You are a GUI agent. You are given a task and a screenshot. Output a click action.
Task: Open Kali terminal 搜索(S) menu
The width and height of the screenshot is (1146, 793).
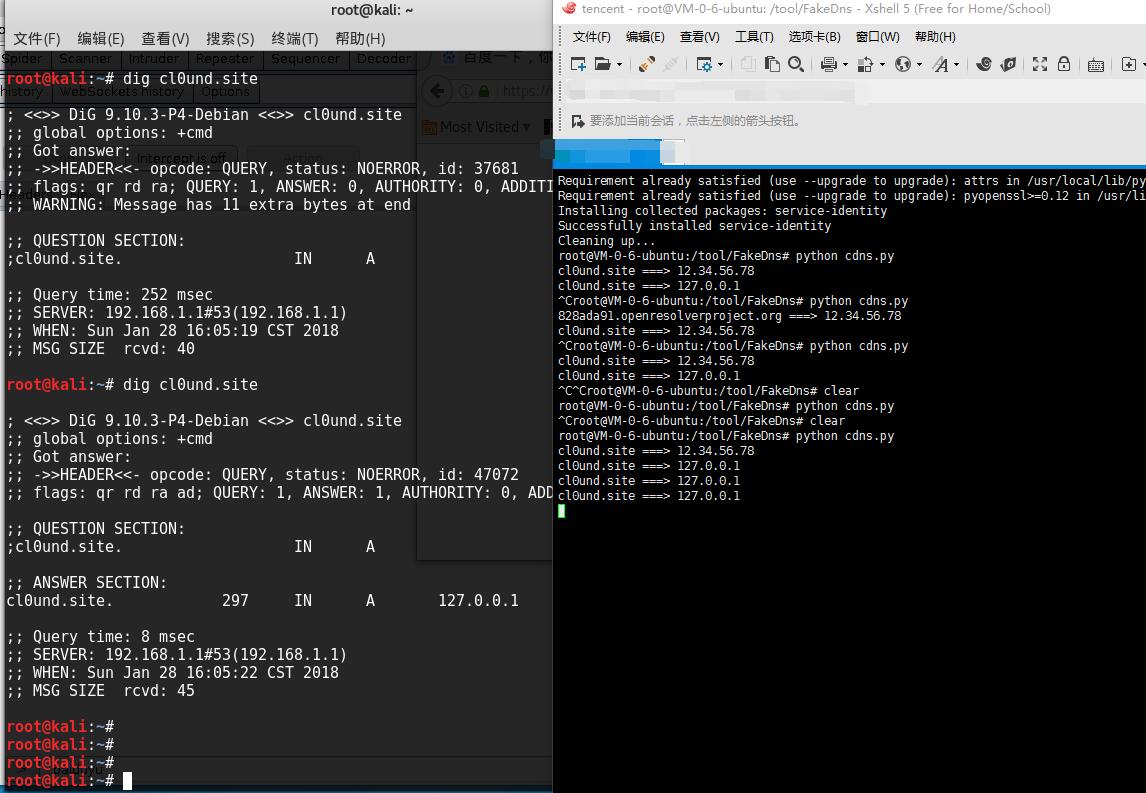pyautogui.click(x=230, y=39)
